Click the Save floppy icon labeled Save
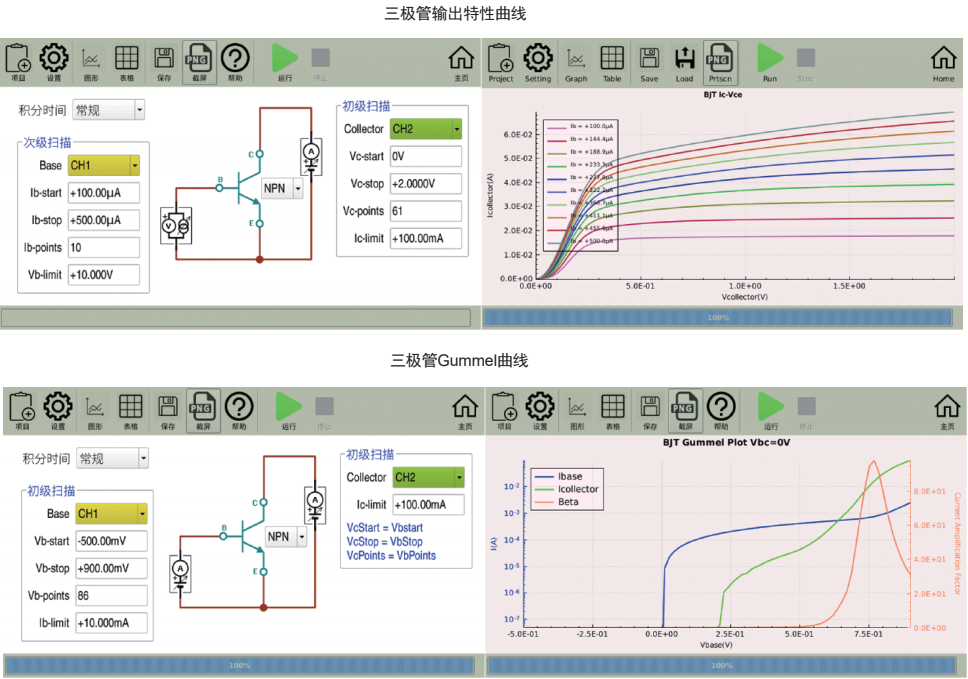 (x=649, y=63)
